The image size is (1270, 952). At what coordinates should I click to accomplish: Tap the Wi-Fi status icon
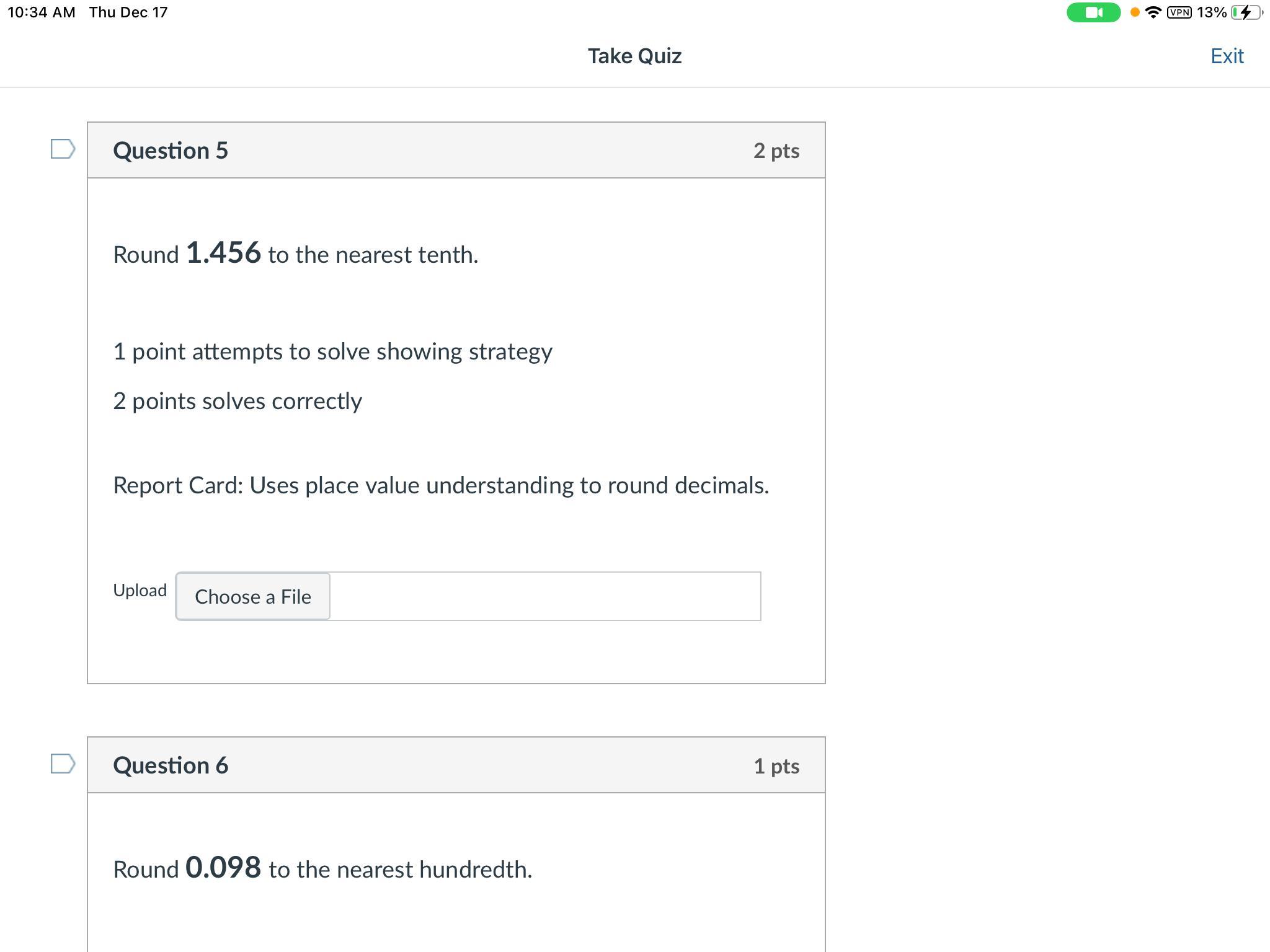click(x=1153, y=12)
